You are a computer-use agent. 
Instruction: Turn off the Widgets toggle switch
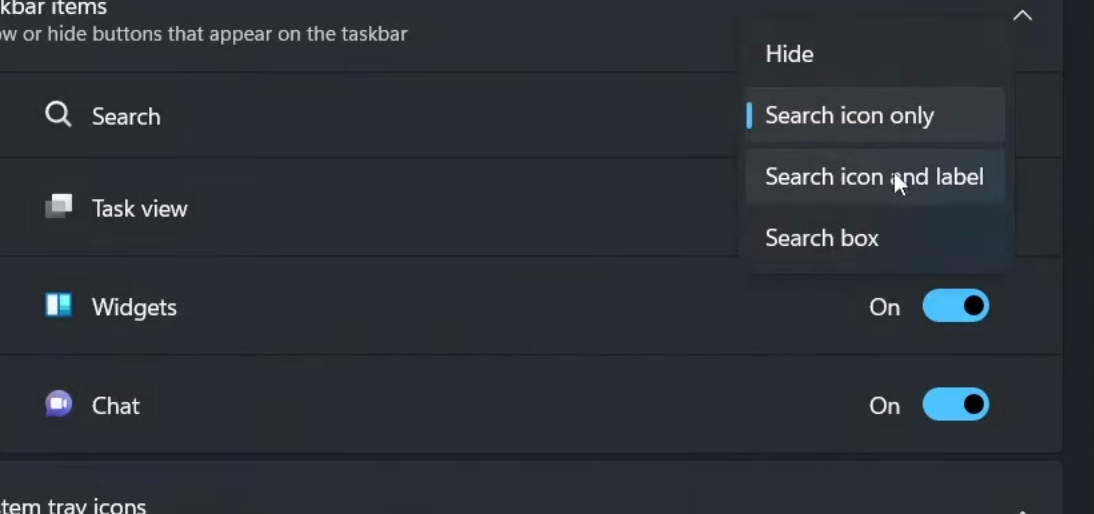[955, 306]
